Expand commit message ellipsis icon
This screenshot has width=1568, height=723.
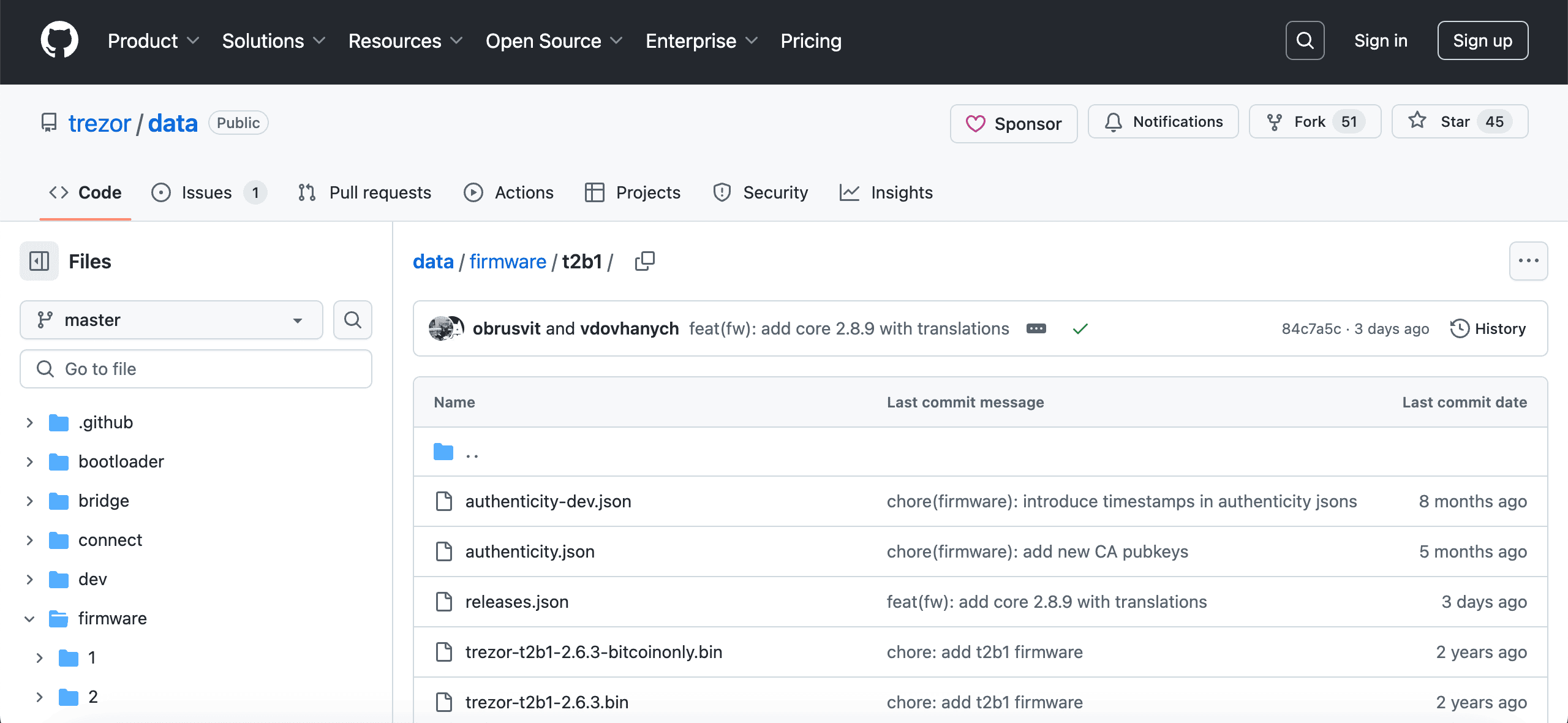[x=1036, y=329]
